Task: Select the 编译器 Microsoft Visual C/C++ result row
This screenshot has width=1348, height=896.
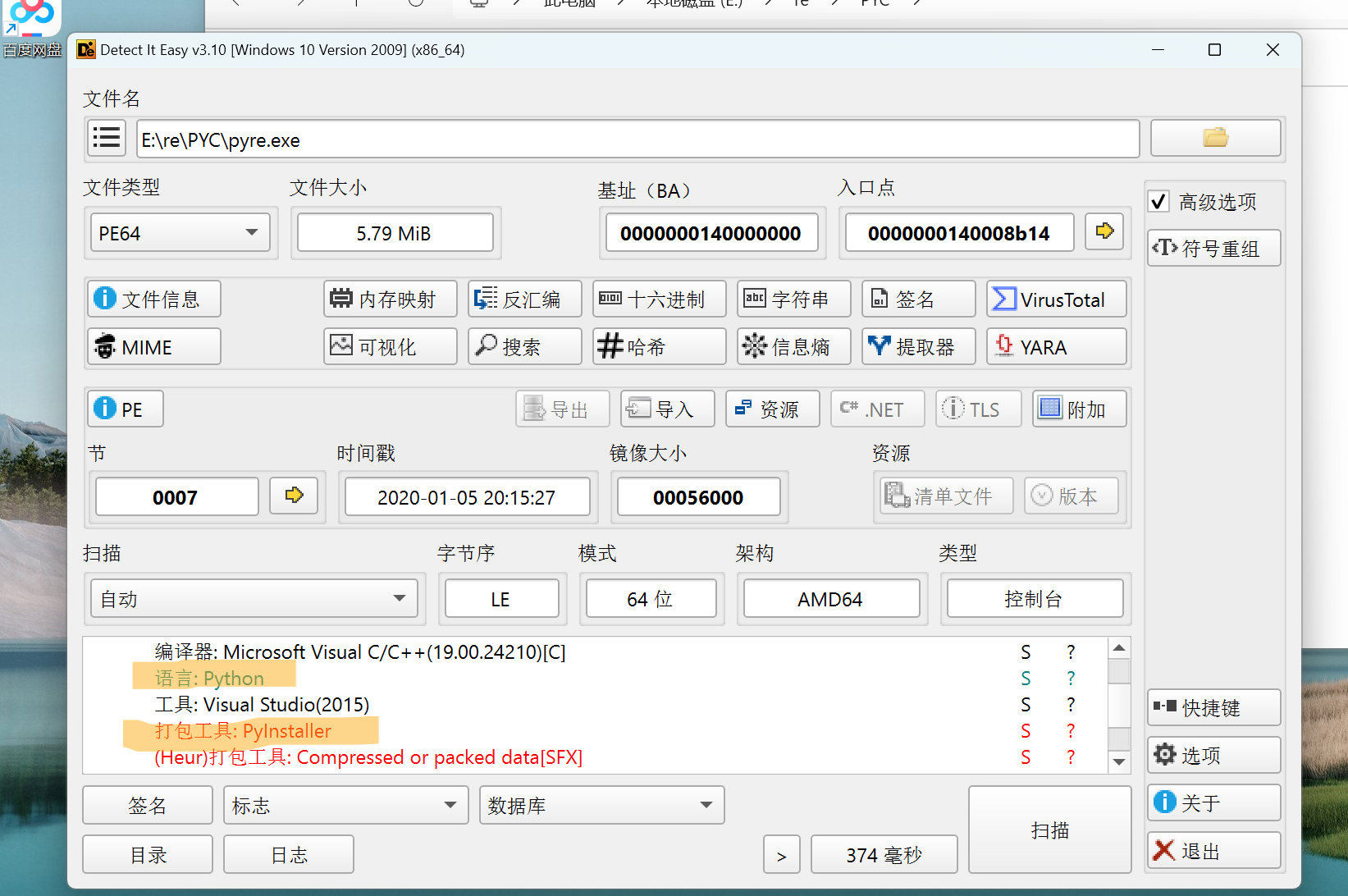Action: (594, 651)
